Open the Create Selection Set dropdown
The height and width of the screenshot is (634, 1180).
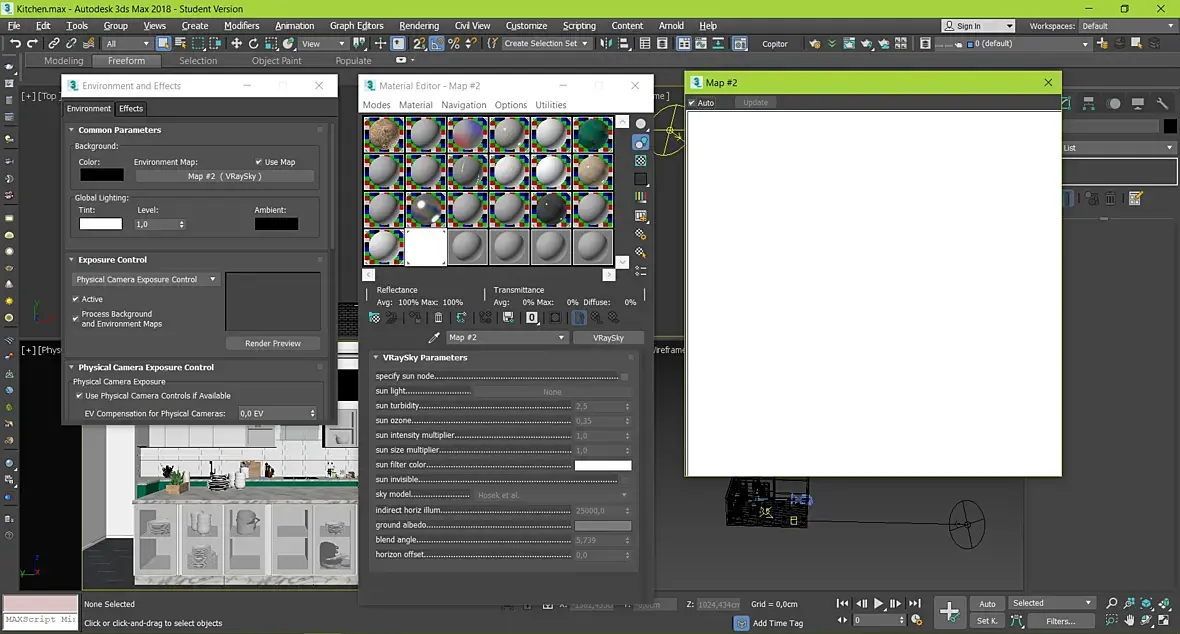[x=545, y=44]
